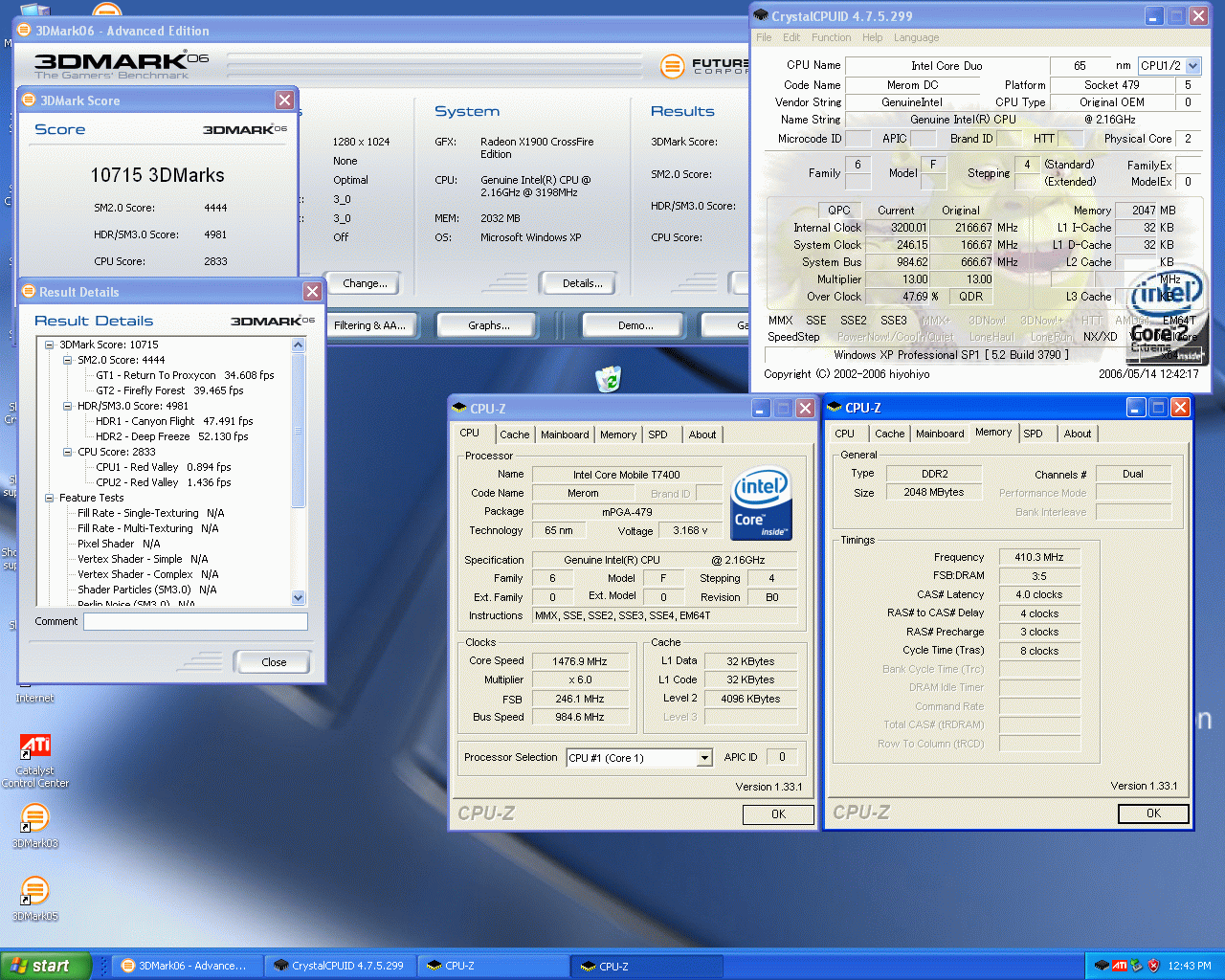This screenshot has height=980, width=1225.
Task: Switch to Memory tab in left CPU-Z window
Action: point(618,434)
